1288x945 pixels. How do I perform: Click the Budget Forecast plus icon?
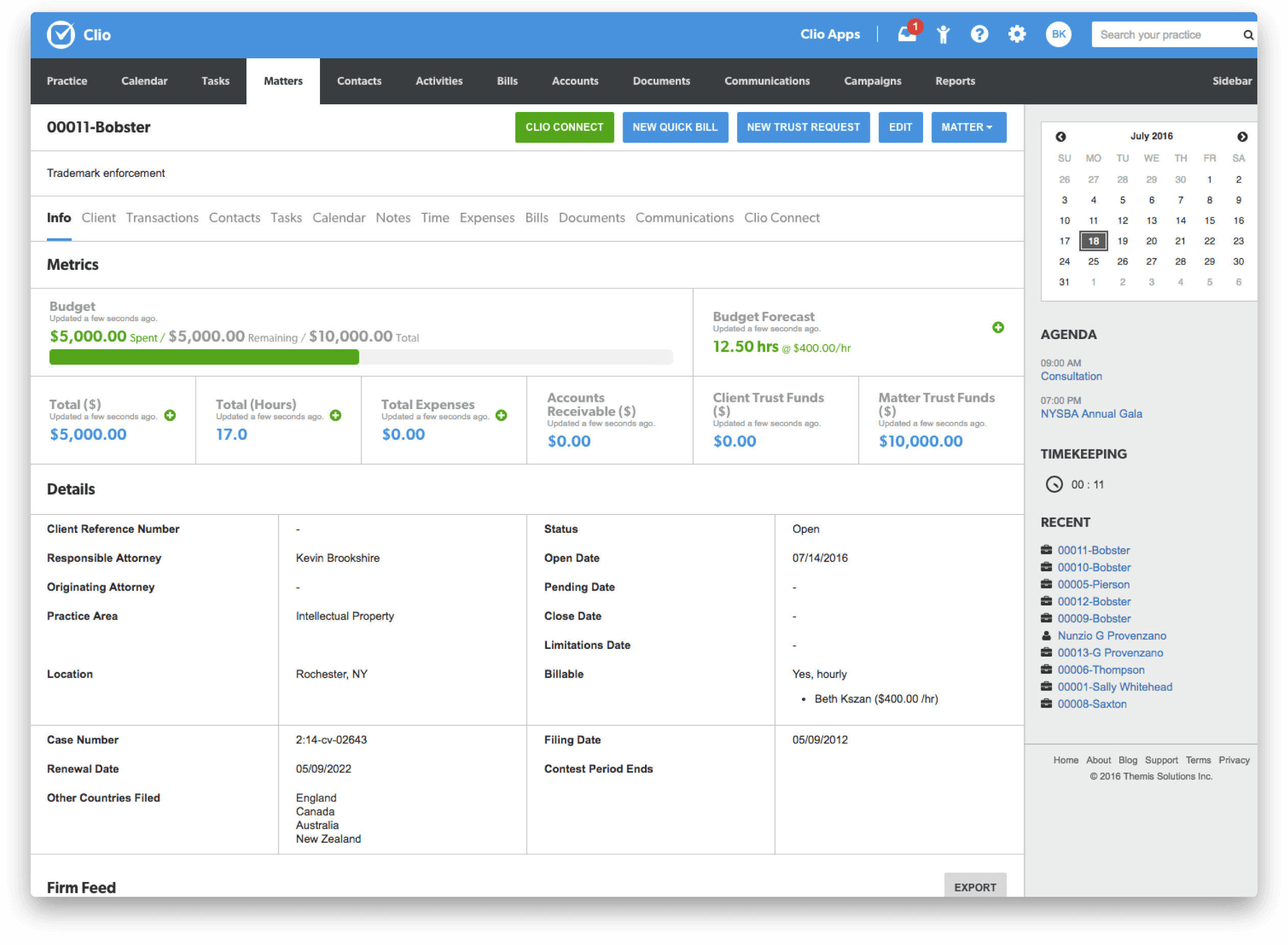[998, 327]
